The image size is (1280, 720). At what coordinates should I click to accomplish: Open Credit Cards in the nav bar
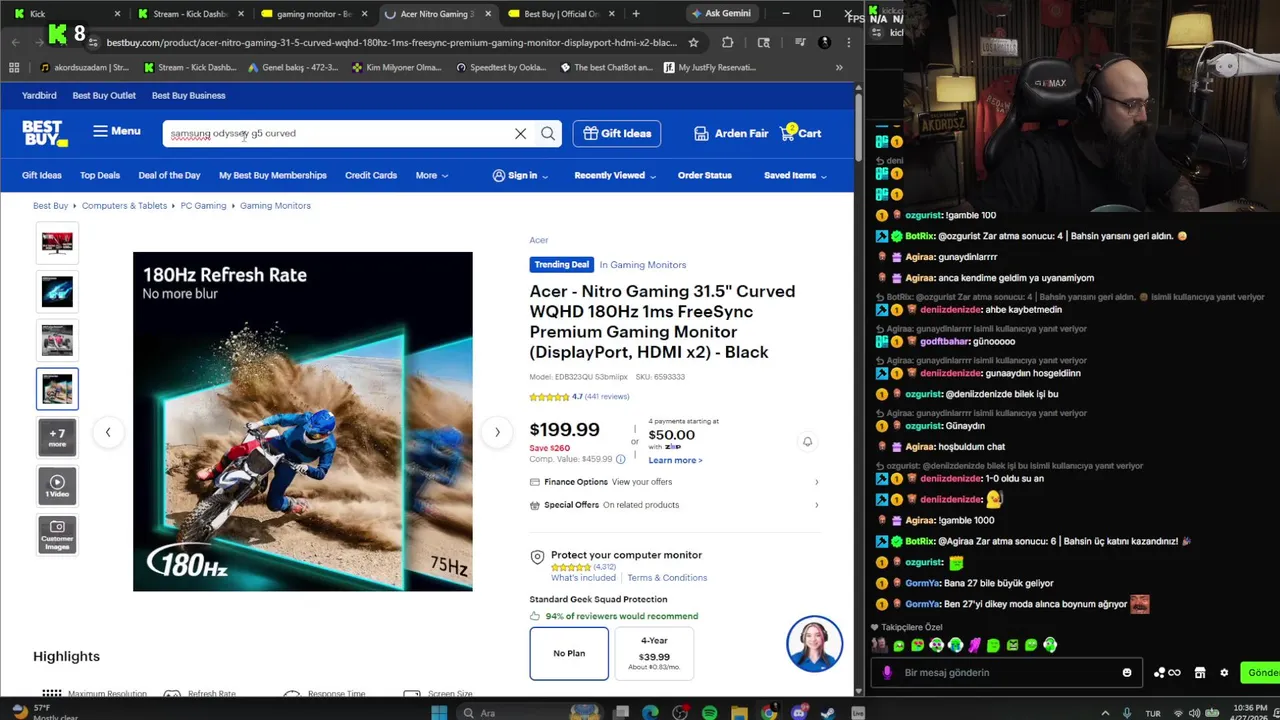pyautogui.click(x=371, y=175)
